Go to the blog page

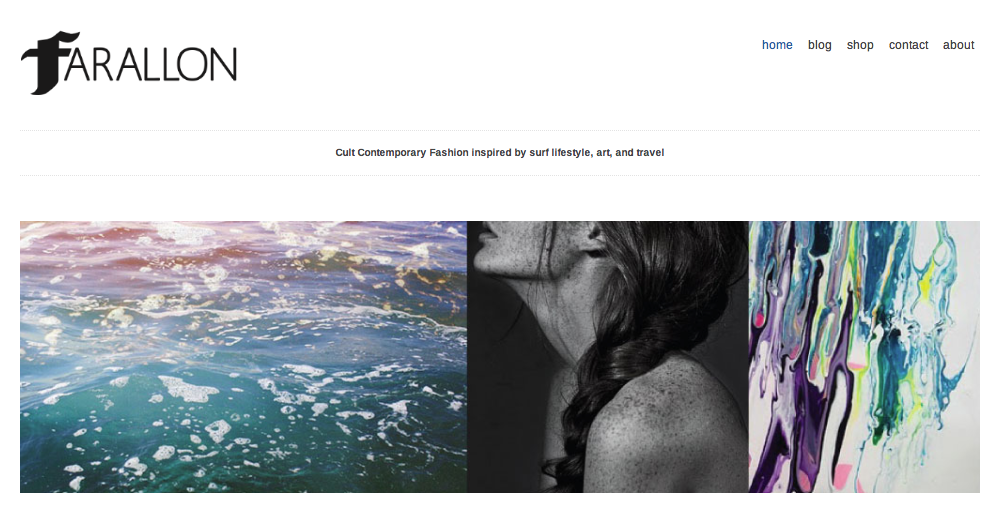point(819,45)
